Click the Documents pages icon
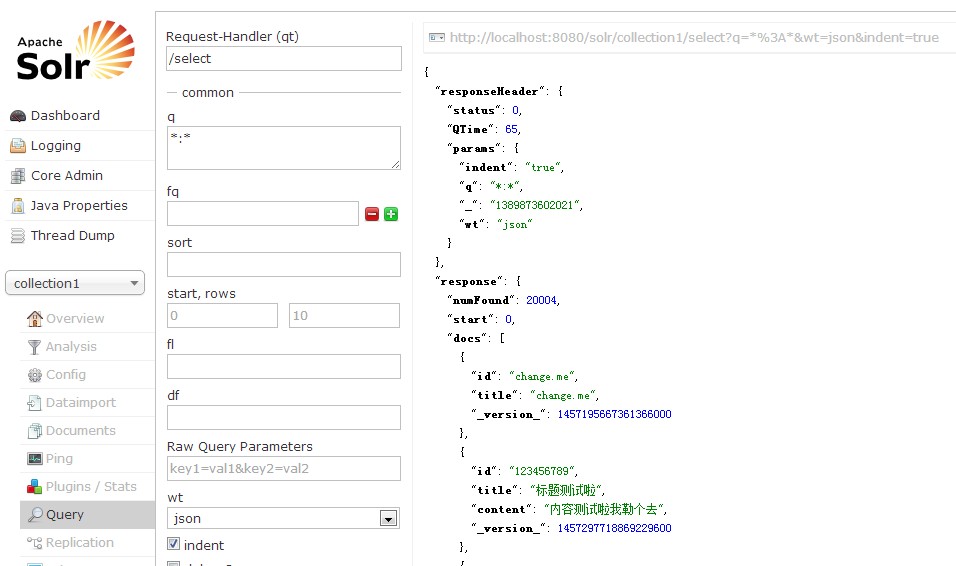Screen dimensions: 956x566 tap(35, 431)
